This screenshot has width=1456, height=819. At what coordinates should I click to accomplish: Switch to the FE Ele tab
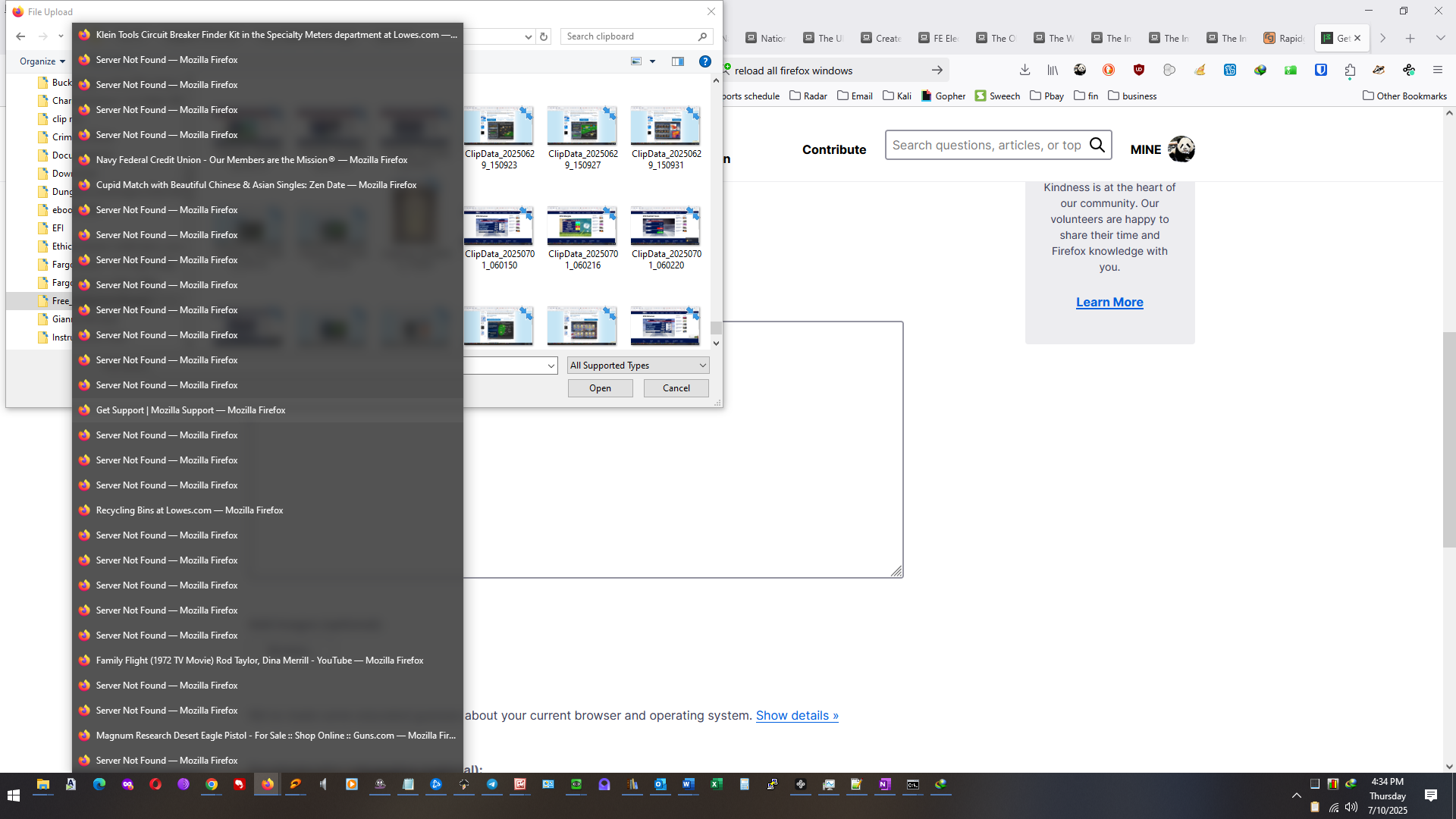[x=938, y=38]
